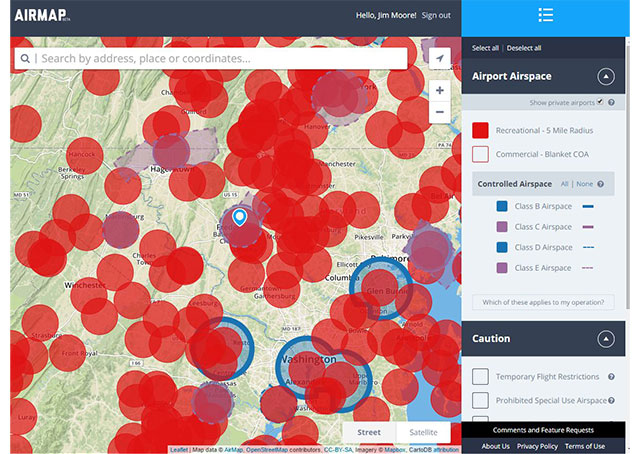
Task: Collapse the Caution section
Action: [606, 339]
